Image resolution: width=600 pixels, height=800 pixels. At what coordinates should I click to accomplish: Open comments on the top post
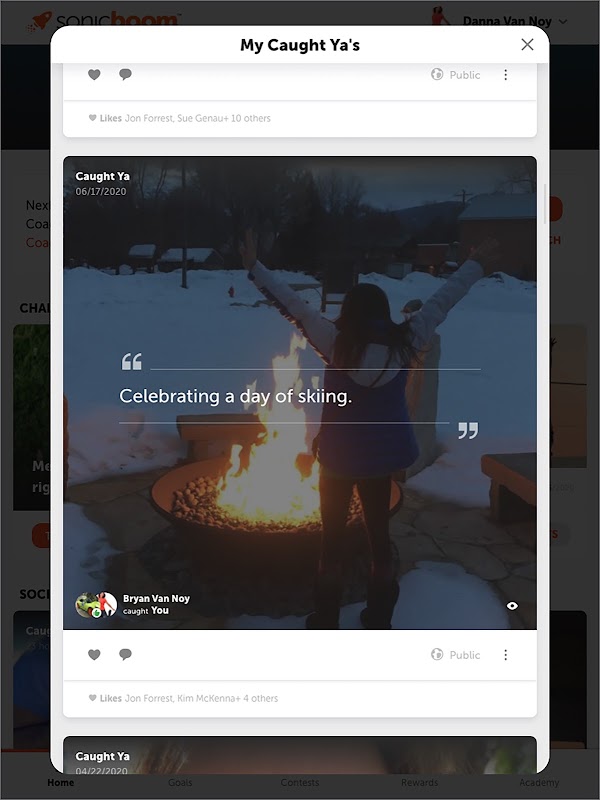[125, 74]
